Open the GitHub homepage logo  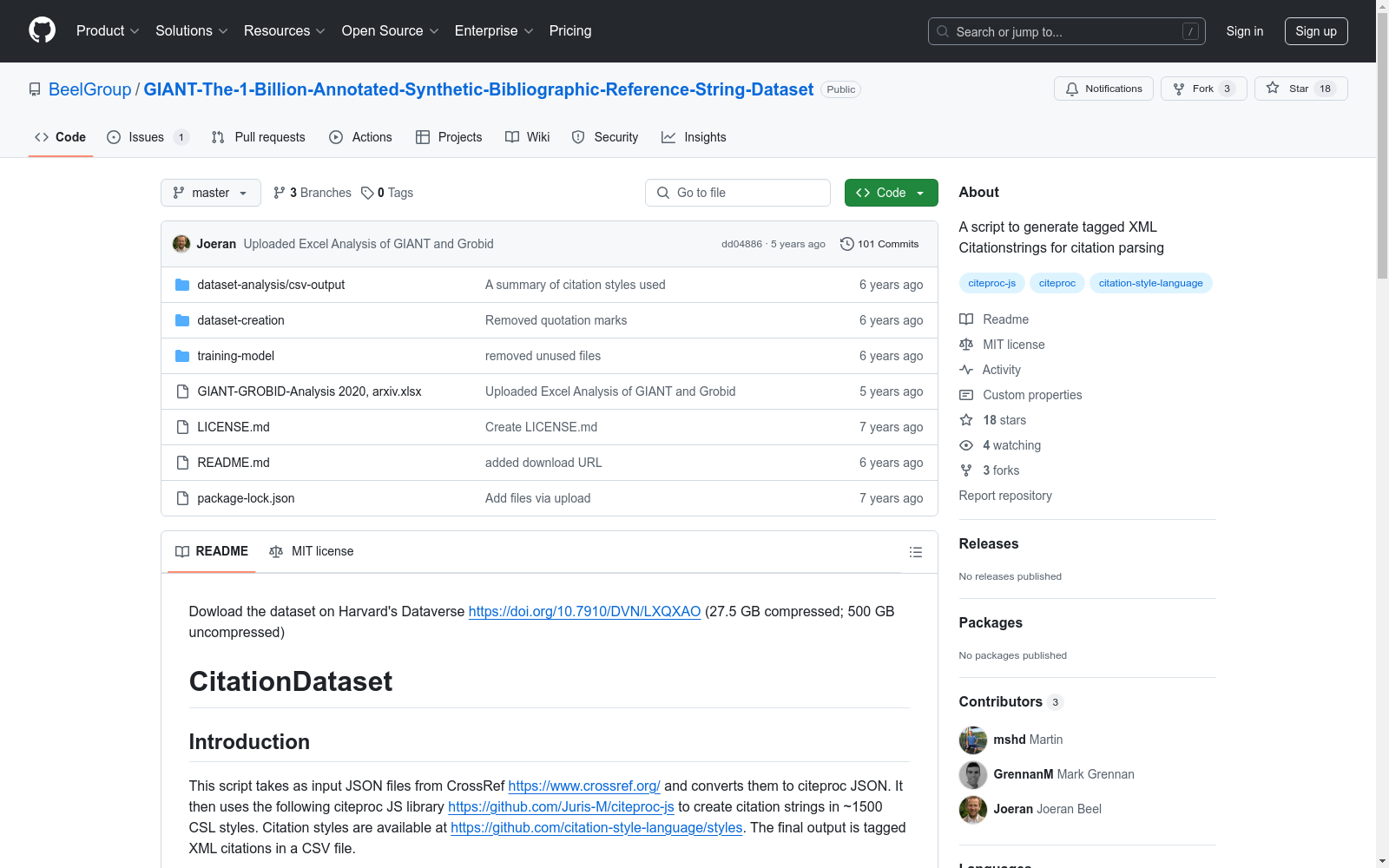click(x=42, y=30)
